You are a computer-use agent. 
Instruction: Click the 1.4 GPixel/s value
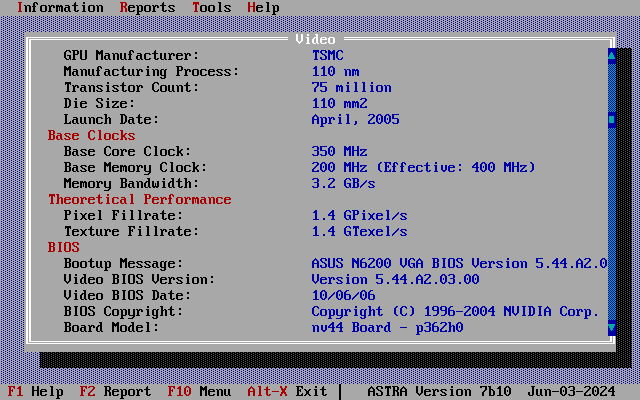pos(360,216)
